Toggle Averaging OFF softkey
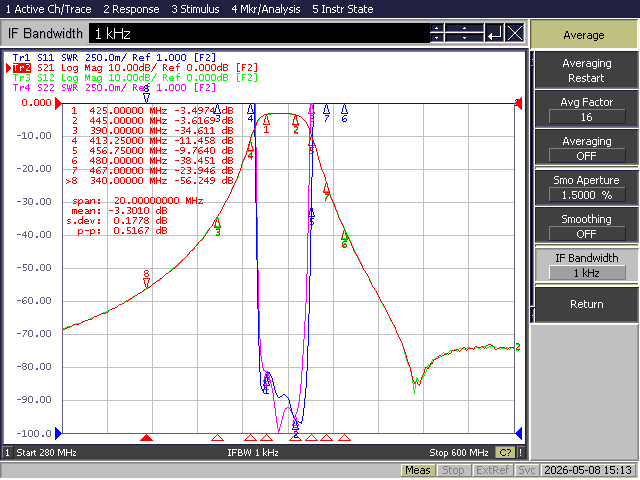Screen dimensions: 640x480 pyautogui.click(x=586, y=149)
